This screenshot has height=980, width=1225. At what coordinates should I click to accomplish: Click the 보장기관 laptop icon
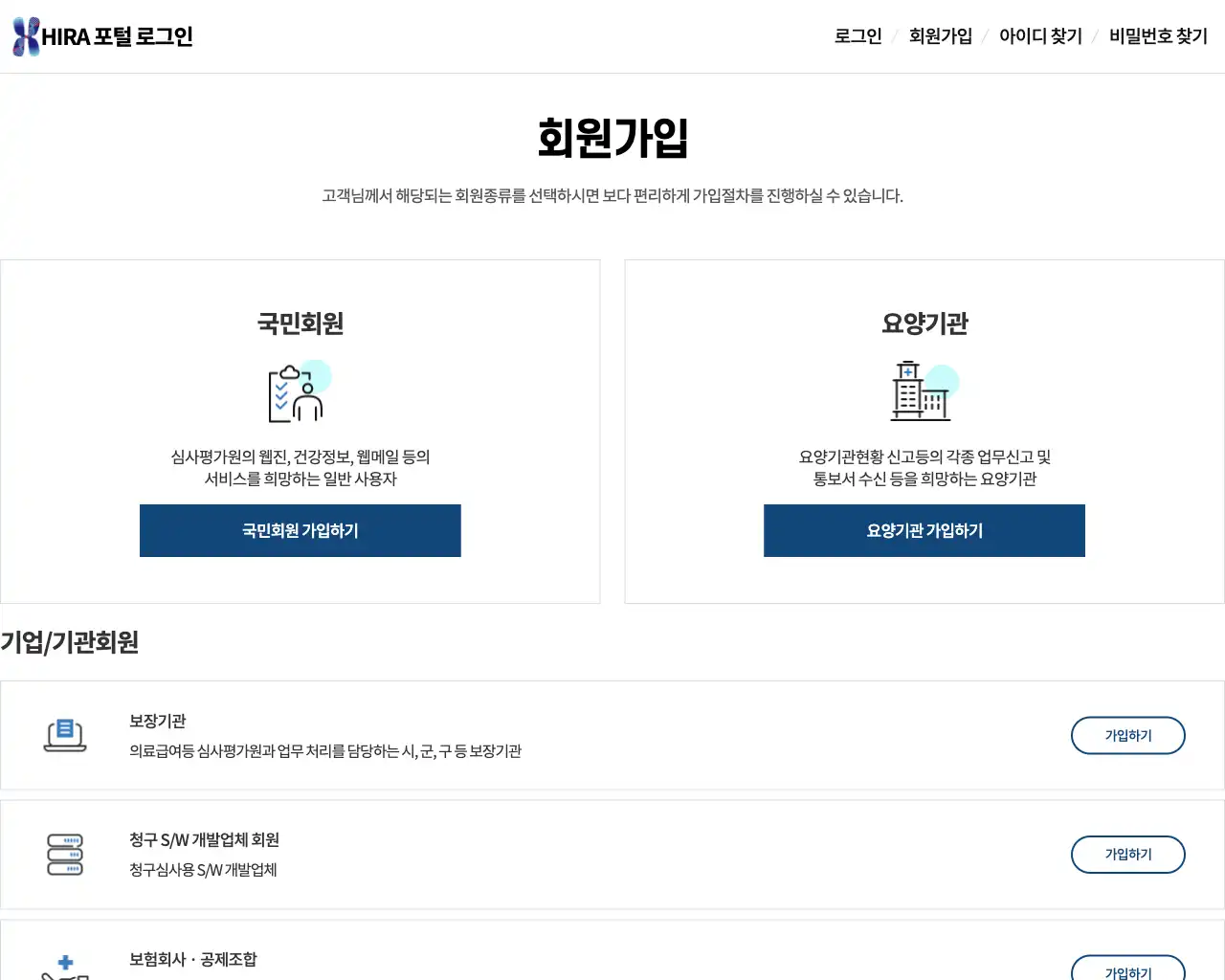pos(65,735)
